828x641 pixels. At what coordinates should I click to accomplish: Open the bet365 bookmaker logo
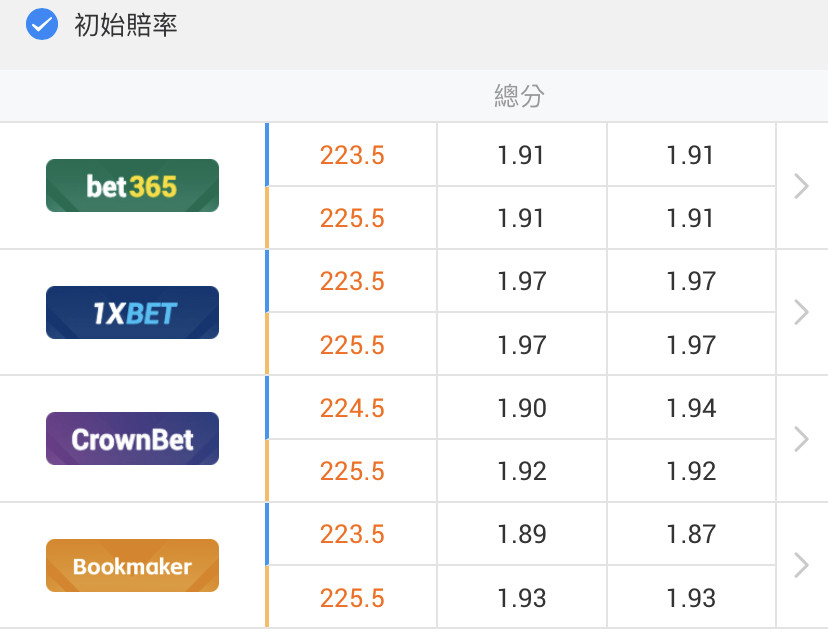click(x=133, y=185)
